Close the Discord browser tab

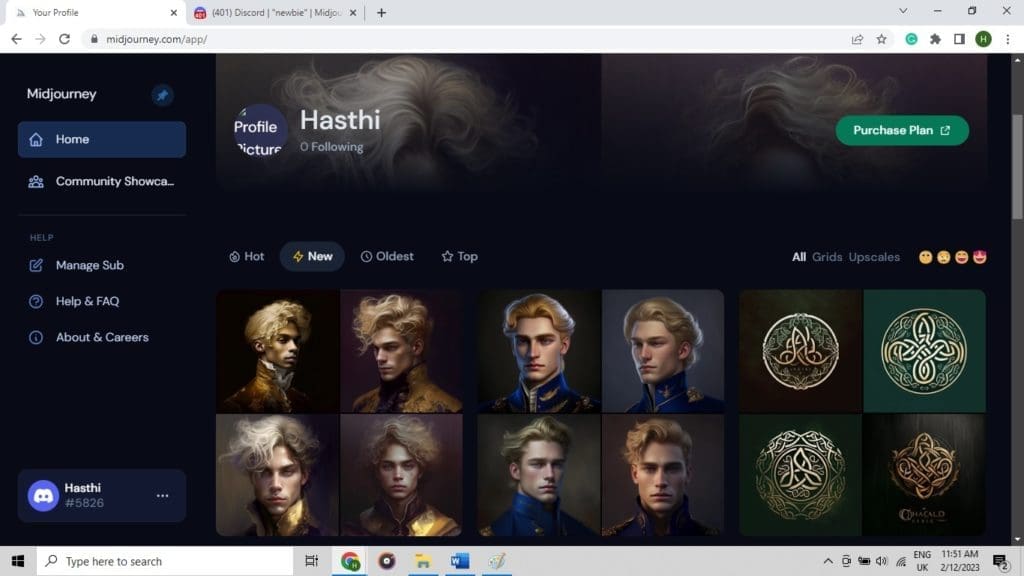(x=353, y=12)
